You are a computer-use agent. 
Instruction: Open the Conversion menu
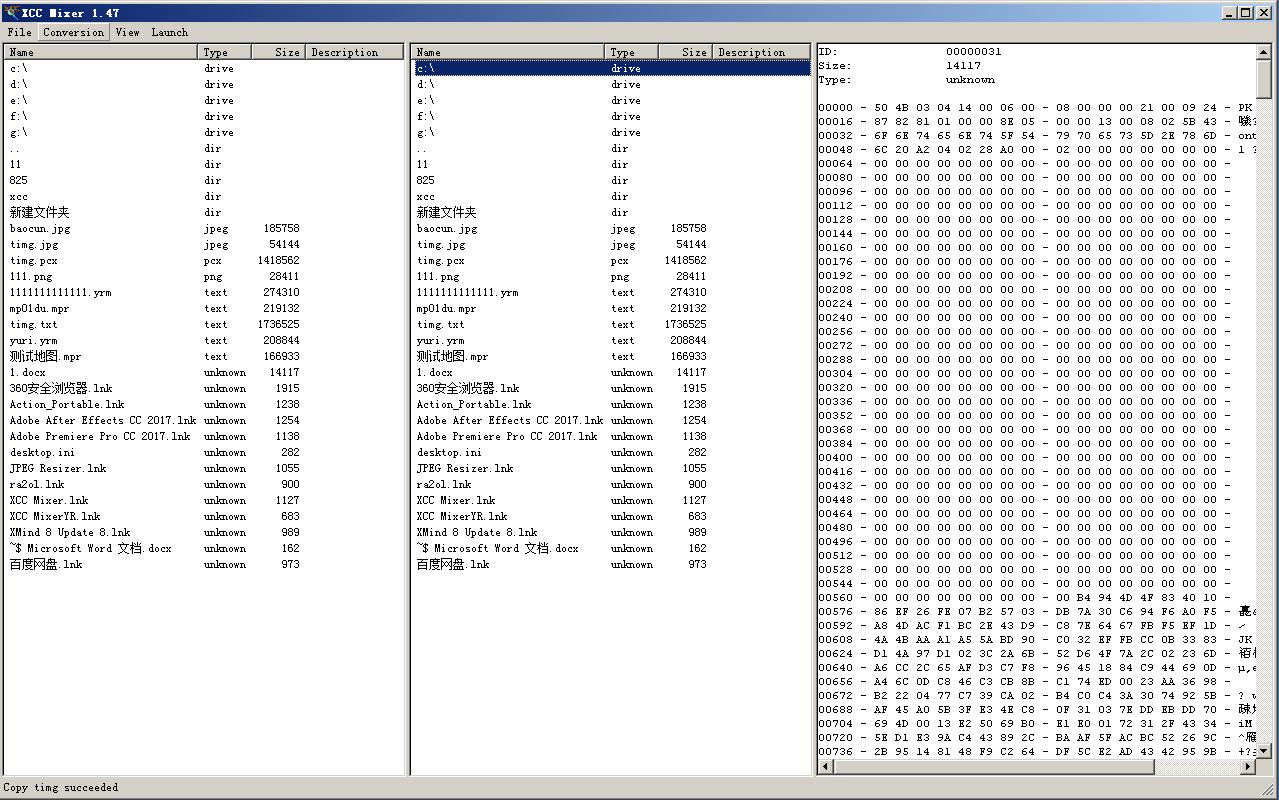coord(73,32)
